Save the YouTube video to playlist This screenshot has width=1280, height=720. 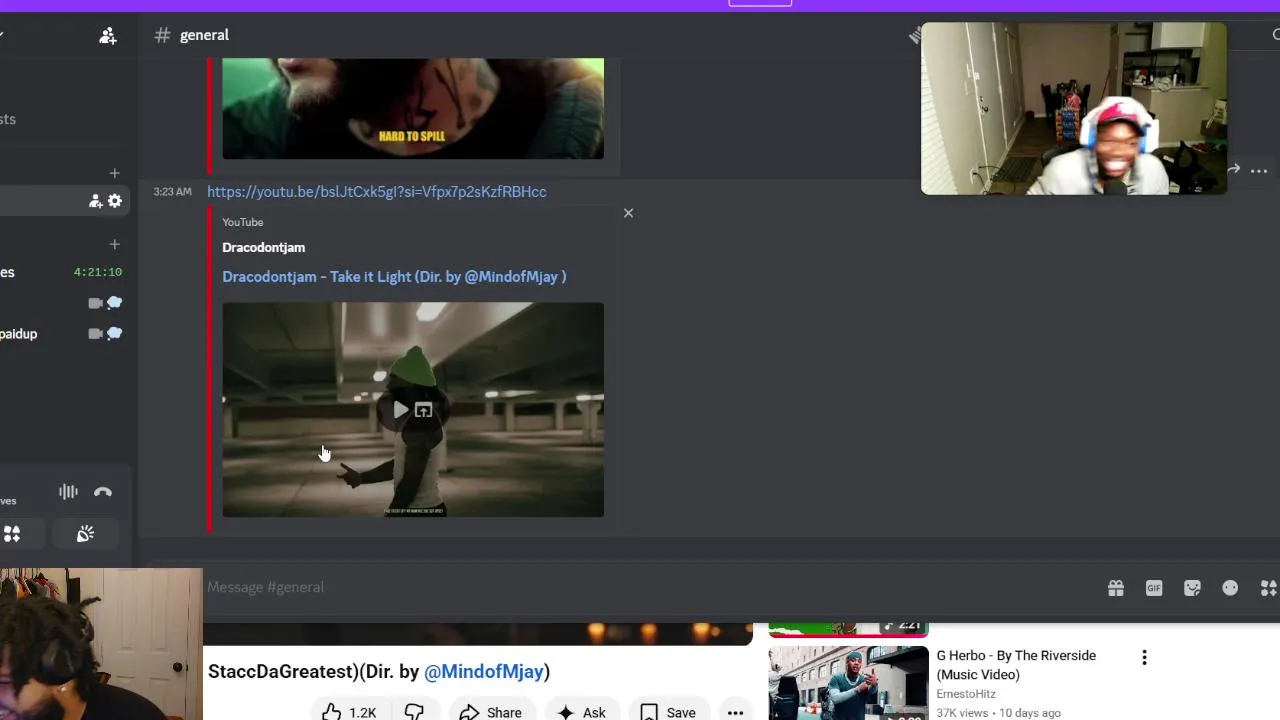coord(668,712)
